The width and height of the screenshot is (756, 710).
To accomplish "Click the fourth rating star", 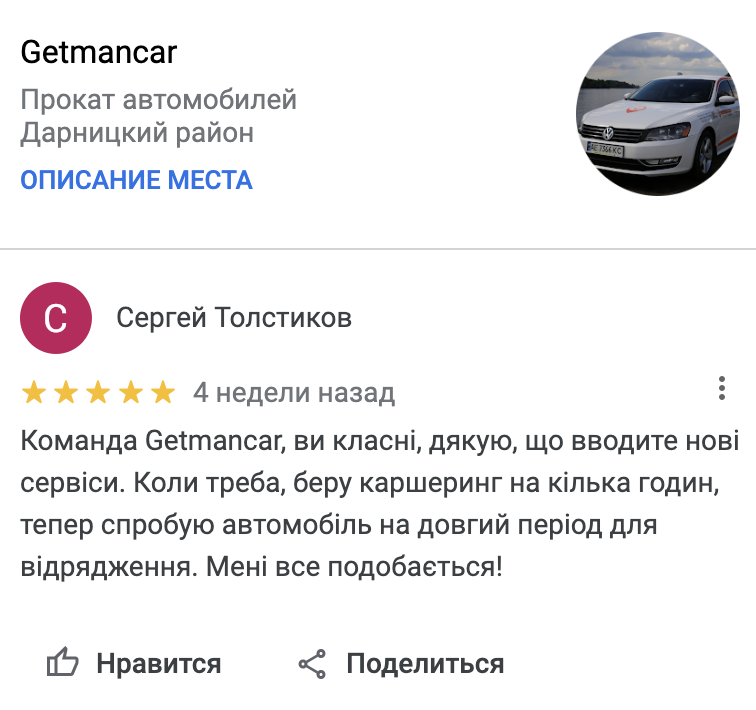I will tap(130, 392).
